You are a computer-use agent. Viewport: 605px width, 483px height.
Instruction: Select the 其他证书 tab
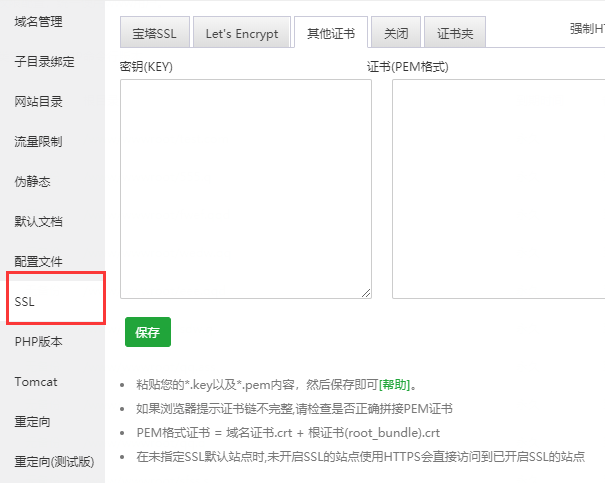331,33
